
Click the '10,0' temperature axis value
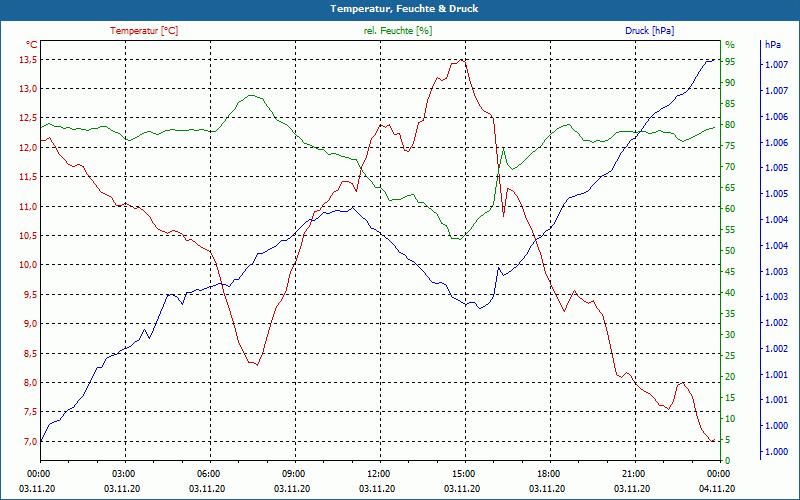28,265
